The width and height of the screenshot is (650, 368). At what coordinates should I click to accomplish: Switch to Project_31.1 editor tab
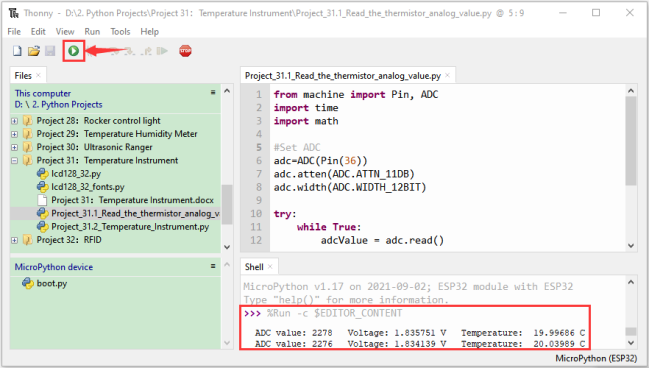coord(342,76)
